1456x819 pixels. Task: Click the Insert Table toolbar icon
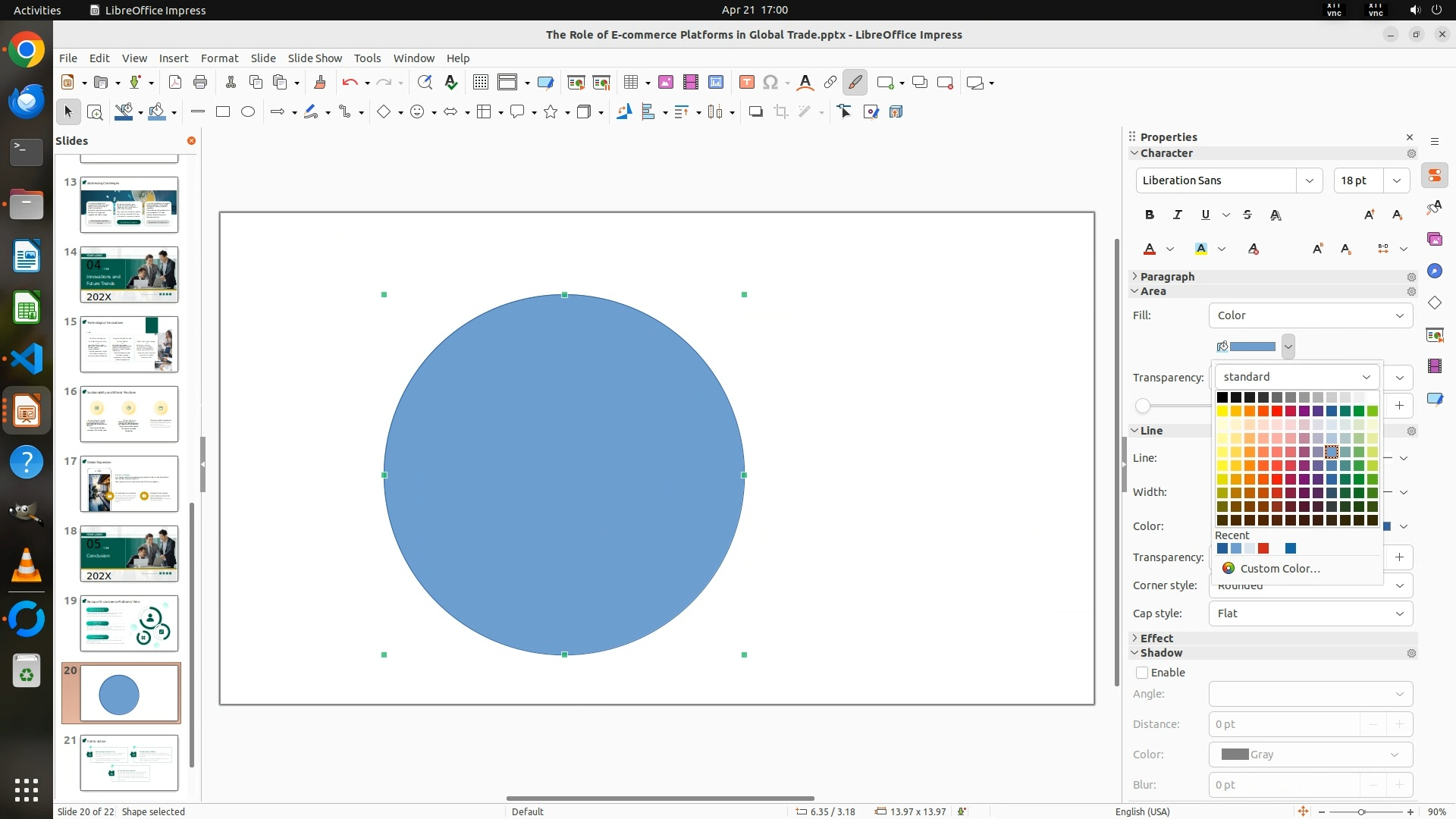point(630,83)
